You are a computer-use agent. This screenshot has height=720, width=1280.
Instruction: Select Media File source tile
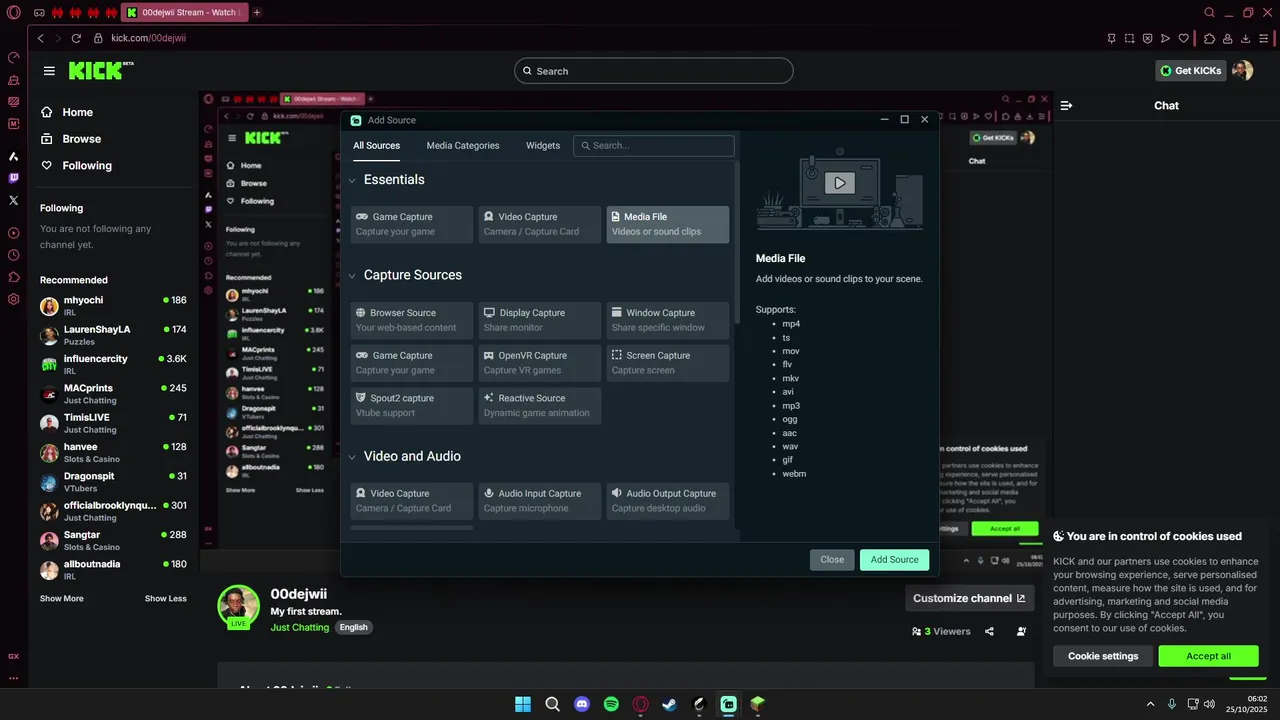point(667,224)
